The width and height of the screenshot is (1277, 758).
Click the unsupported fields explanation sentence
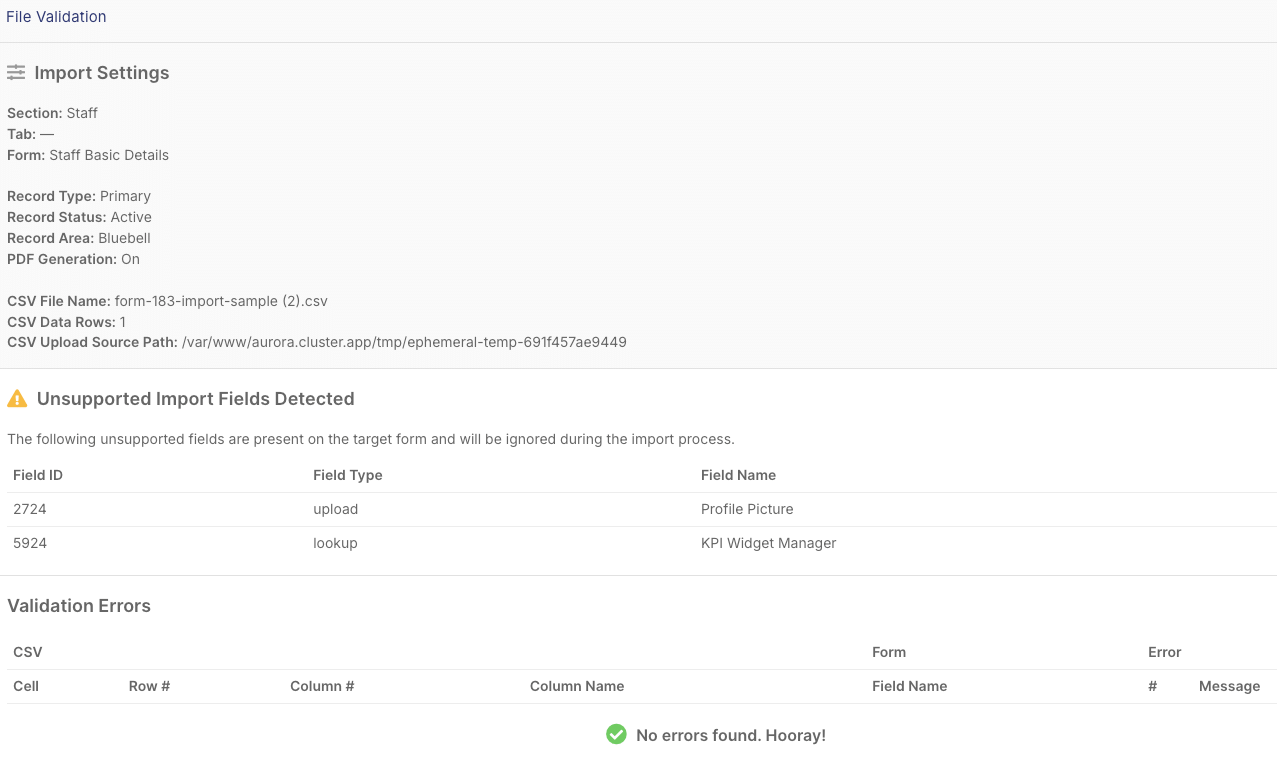pyautogui.click(x=371, y=439)
